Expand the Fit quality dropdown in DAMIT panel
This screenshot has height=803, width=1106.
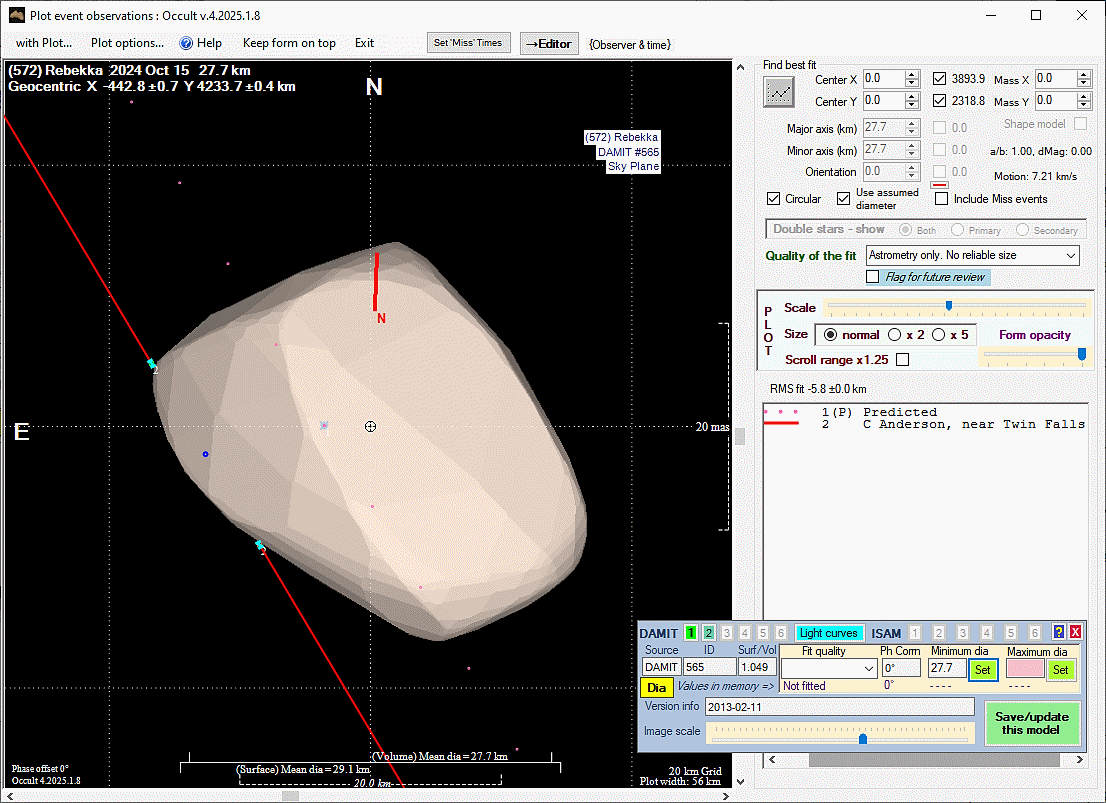click(x=867, y=668)
